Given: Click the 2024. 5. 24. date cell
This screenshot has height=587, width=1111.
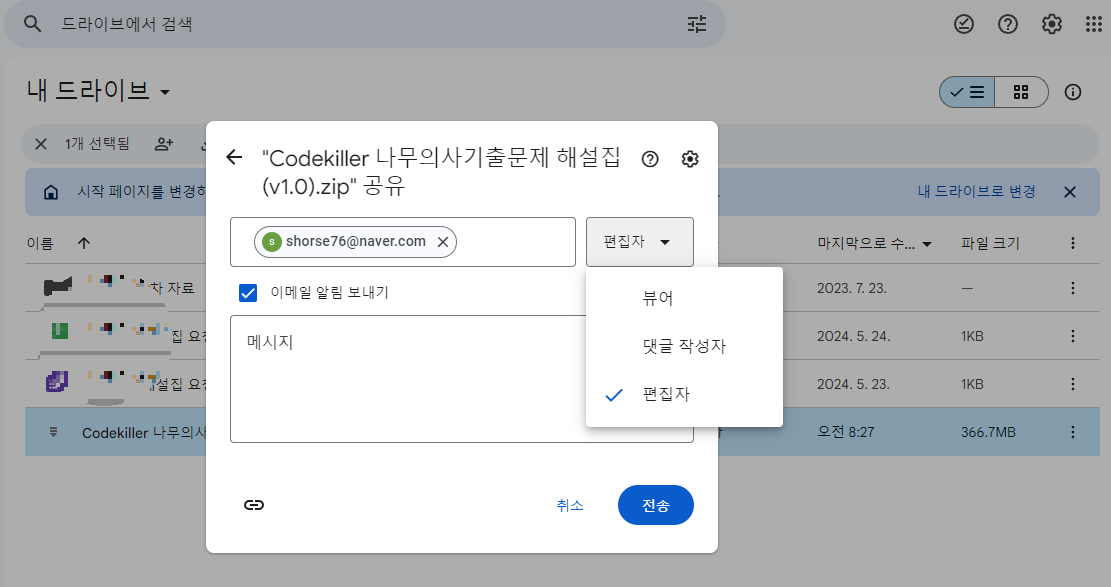Looking at the screenshot, I should (x=853, y=336).
